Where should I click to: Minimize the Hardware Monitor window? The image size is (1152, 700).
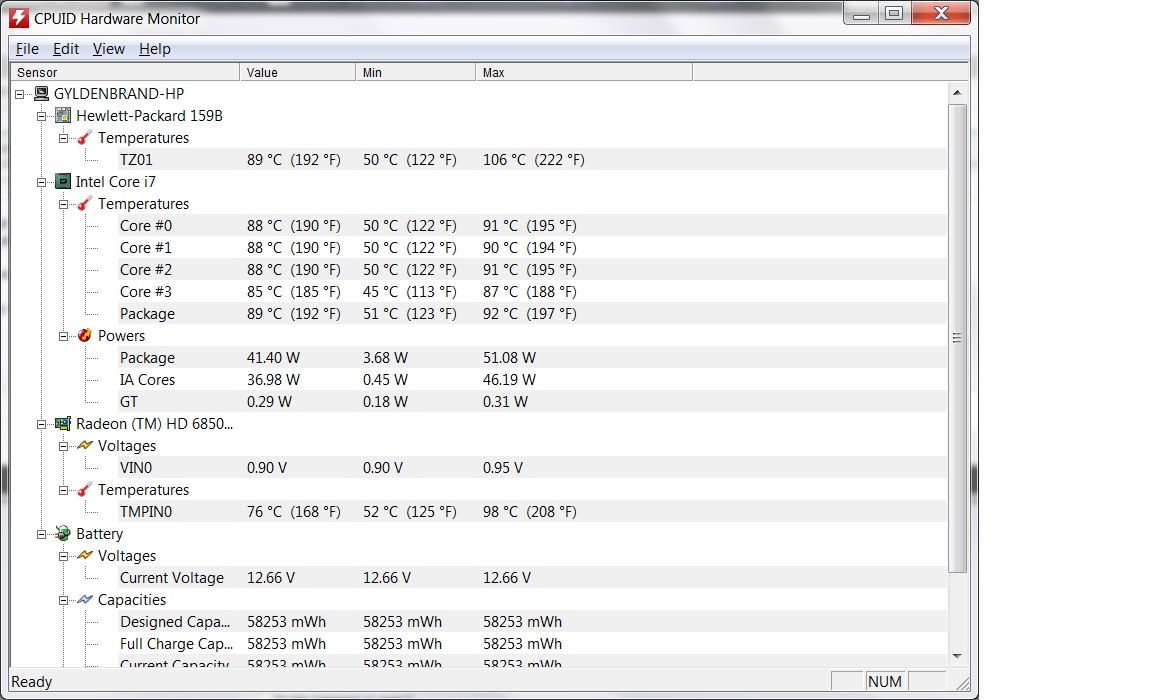click(x=862, y=13)
